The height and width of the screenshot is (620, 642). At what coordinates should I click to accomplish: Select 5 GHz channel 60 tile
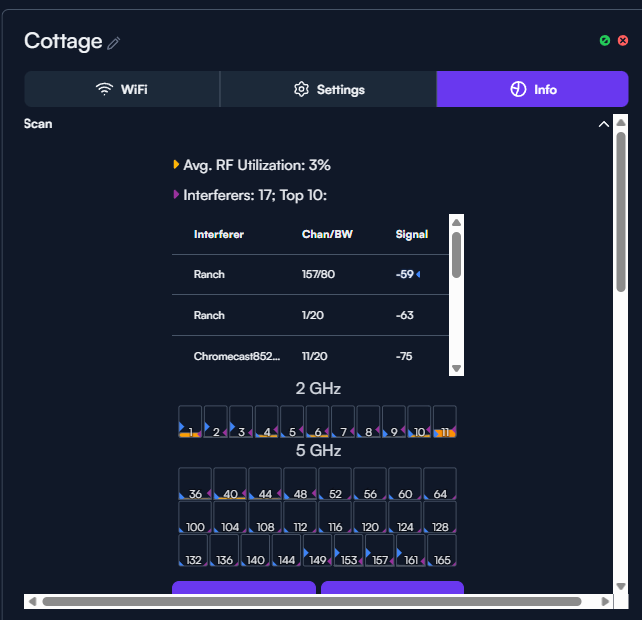click(405, 483)
